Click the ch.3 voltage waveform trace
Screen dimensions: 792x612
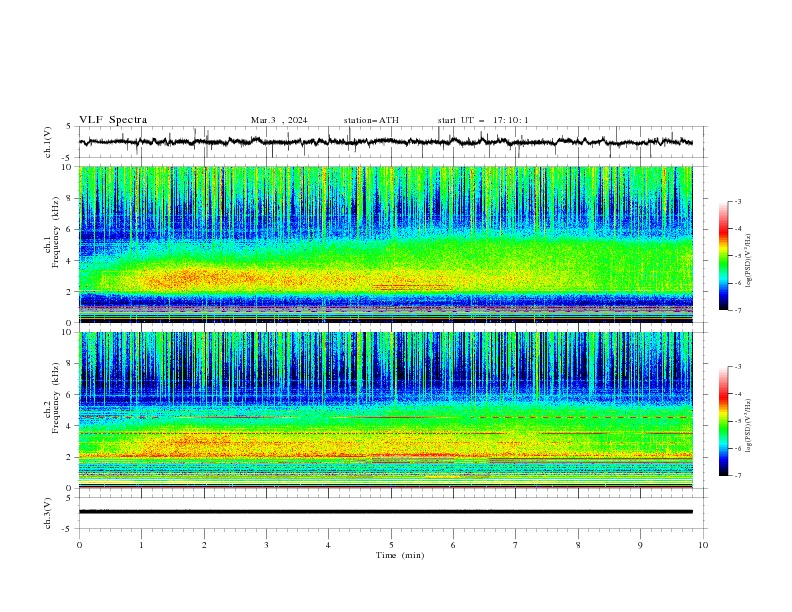[386, 512]
